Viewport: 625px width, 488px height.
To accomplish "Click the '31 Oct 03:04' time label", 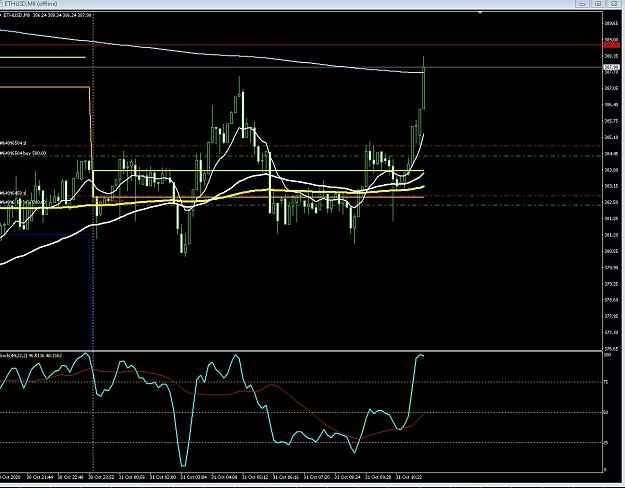I will (x=194, y=477).
